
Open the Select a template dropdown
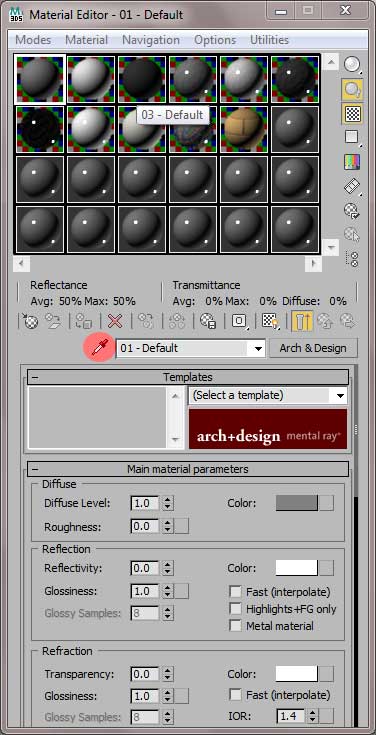tap(268, 395)
